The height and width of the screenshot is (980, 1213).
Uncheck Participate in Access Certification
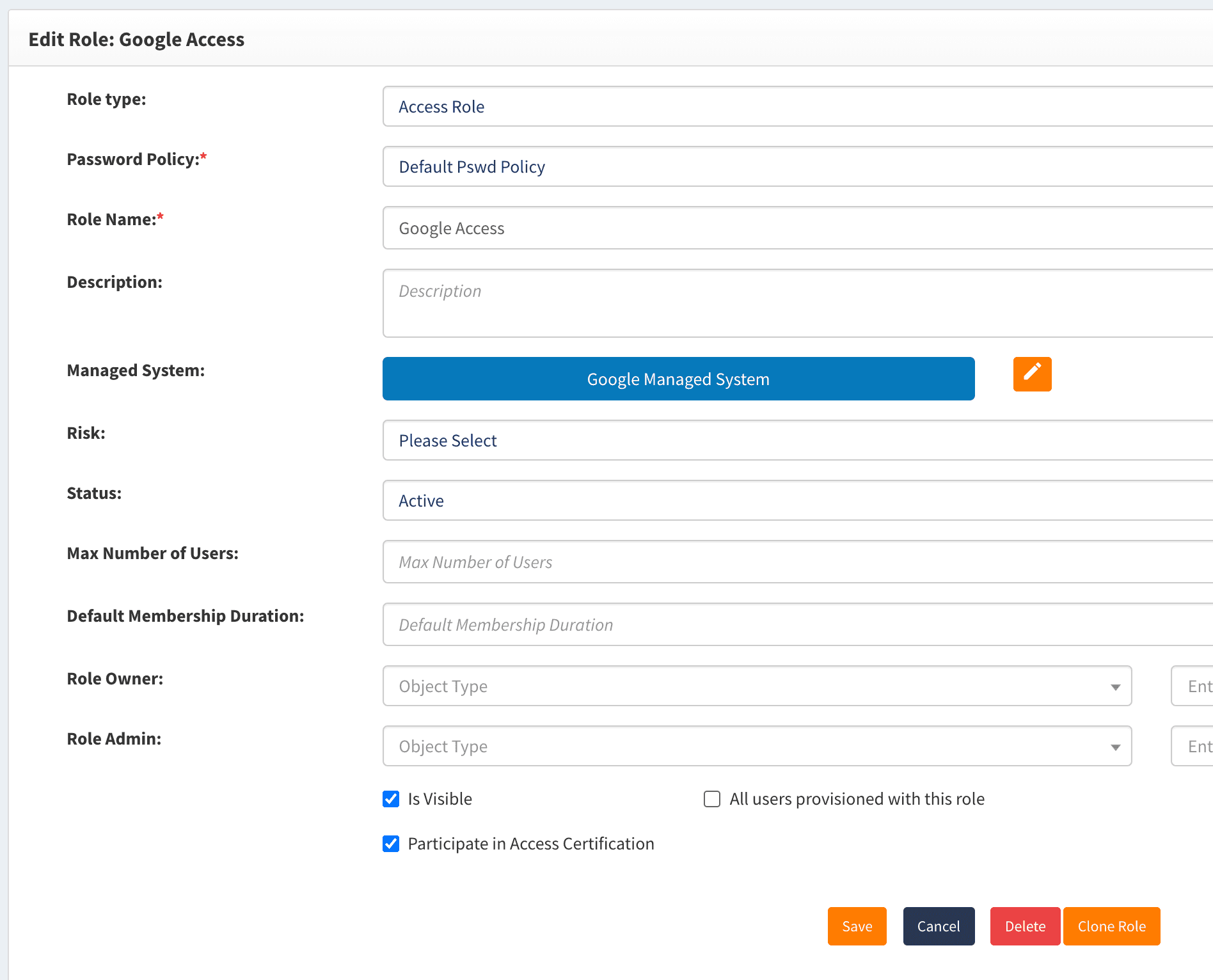(x=391, y=844)
